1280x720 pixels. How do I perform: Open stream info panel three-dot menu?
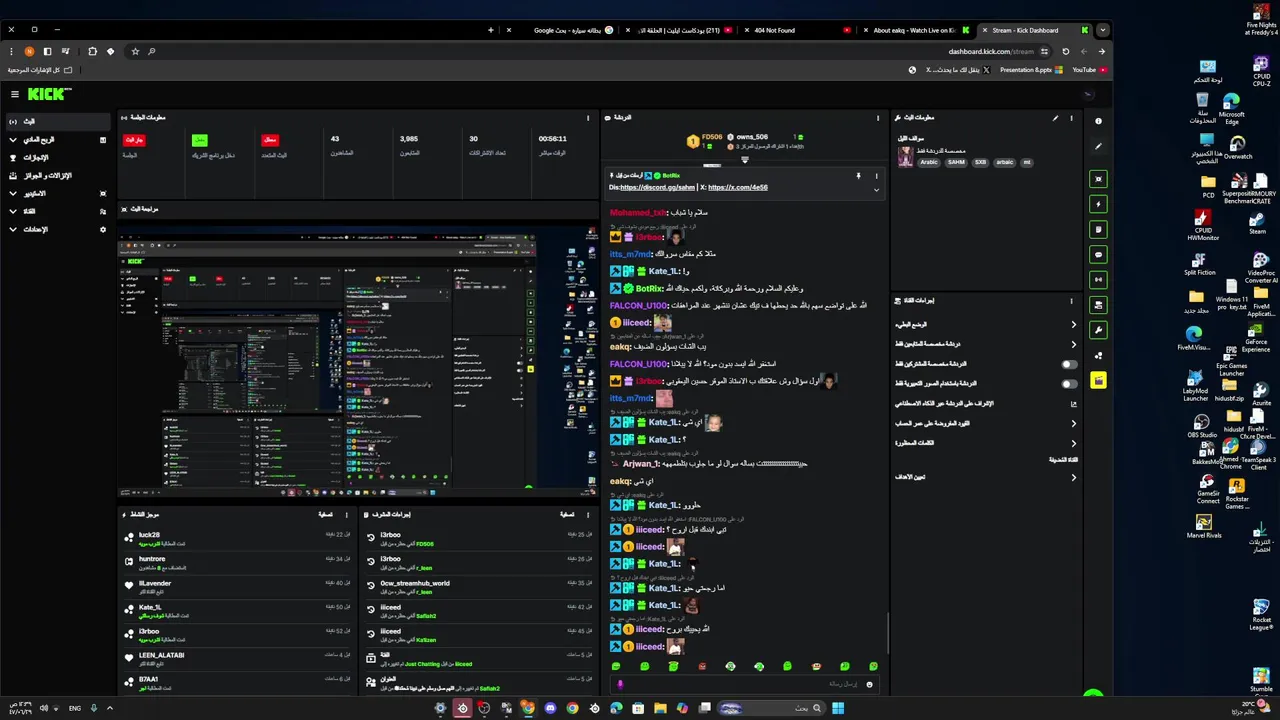(x=1071, y=118)
